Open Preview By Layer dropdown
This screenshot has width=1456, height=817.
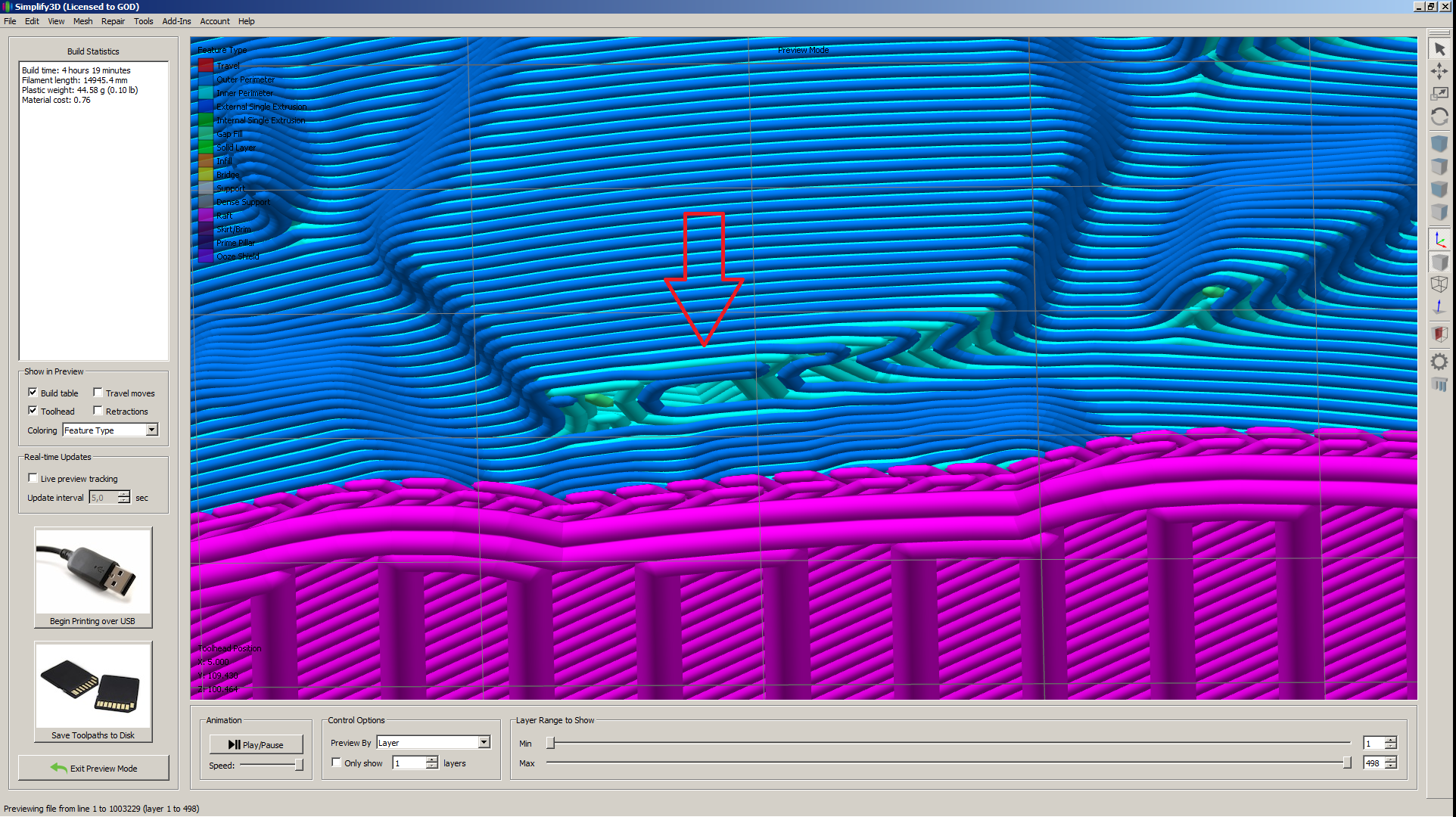click(x=434, y=742)
